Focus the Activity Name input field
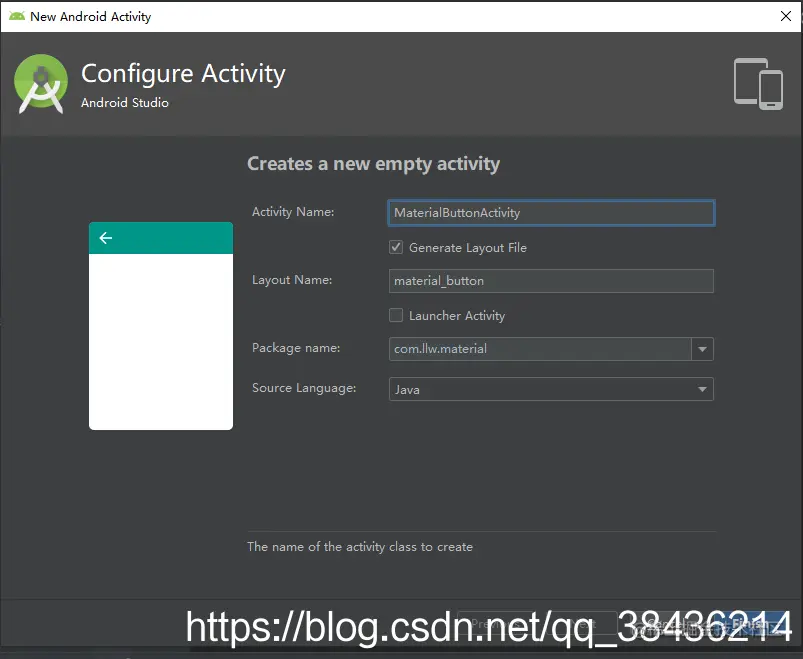The width and height of the screenshot is (803, 659). [551, 213]
